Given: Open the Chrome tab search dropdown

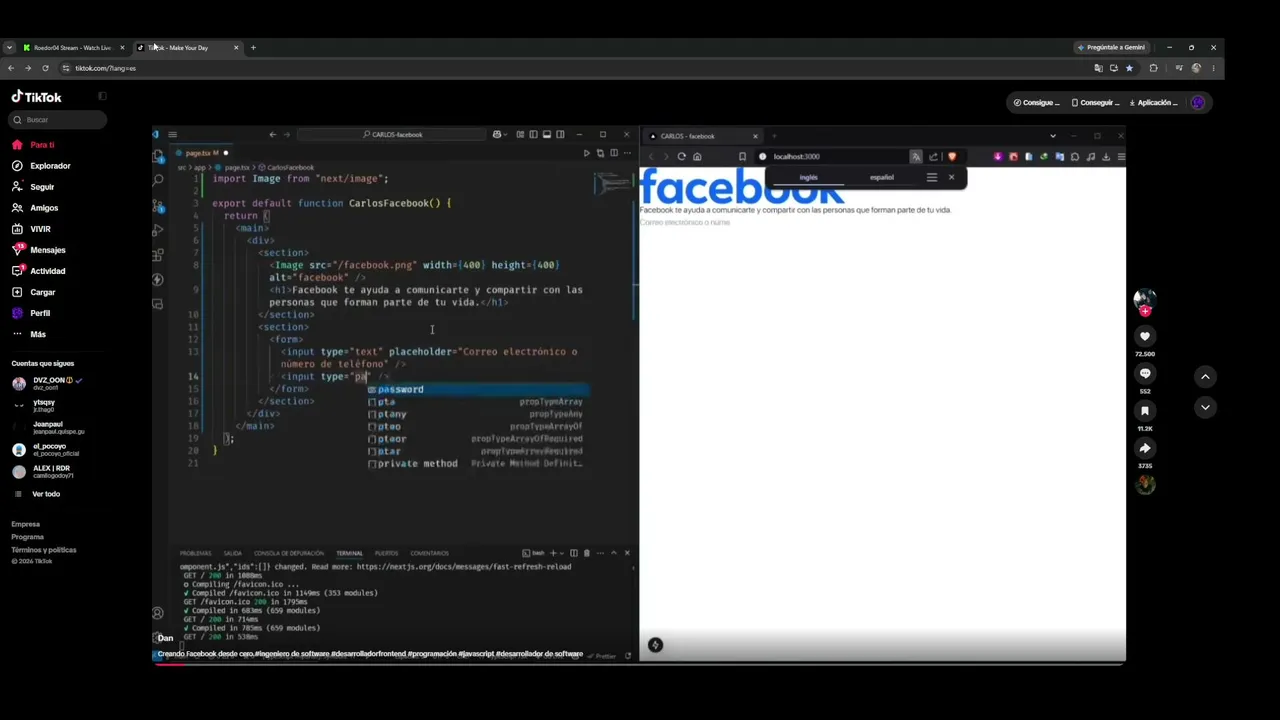Looking at the screenshot, I should (9, 47).
